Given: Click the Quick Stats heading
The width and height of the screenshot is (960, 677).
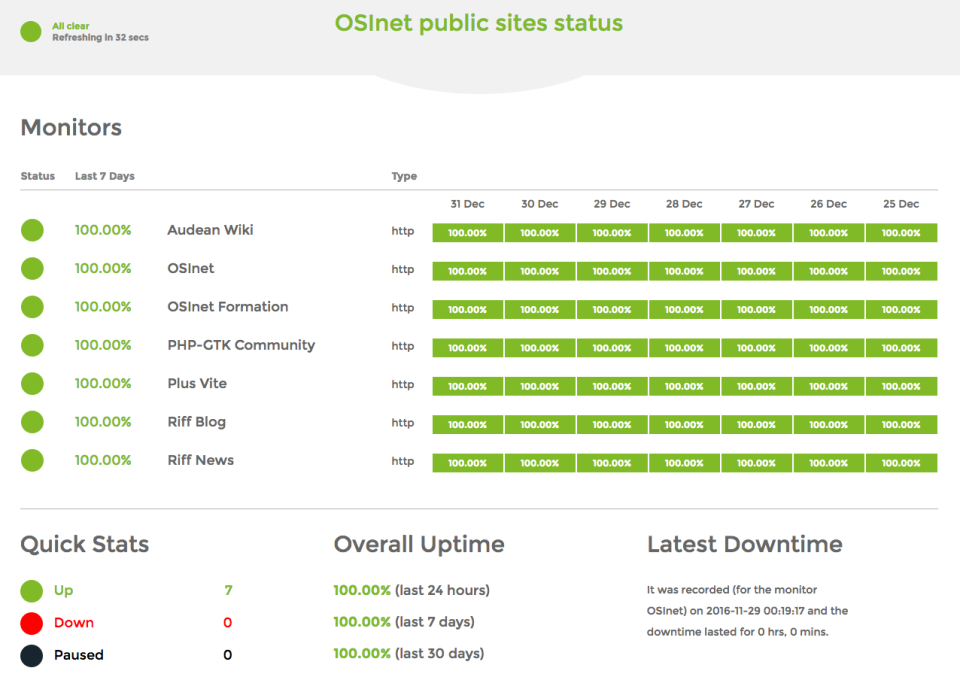Looking at the screenshot, I should click(x=84, y=544).
